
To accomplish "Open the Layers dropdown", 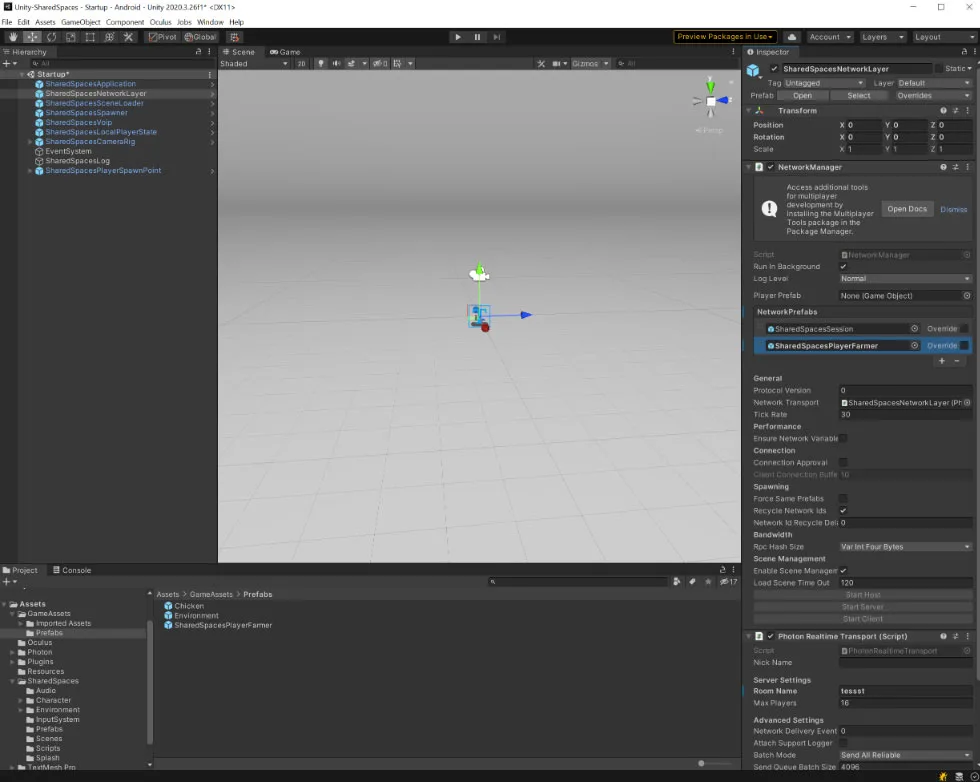I will coord(882,37).
